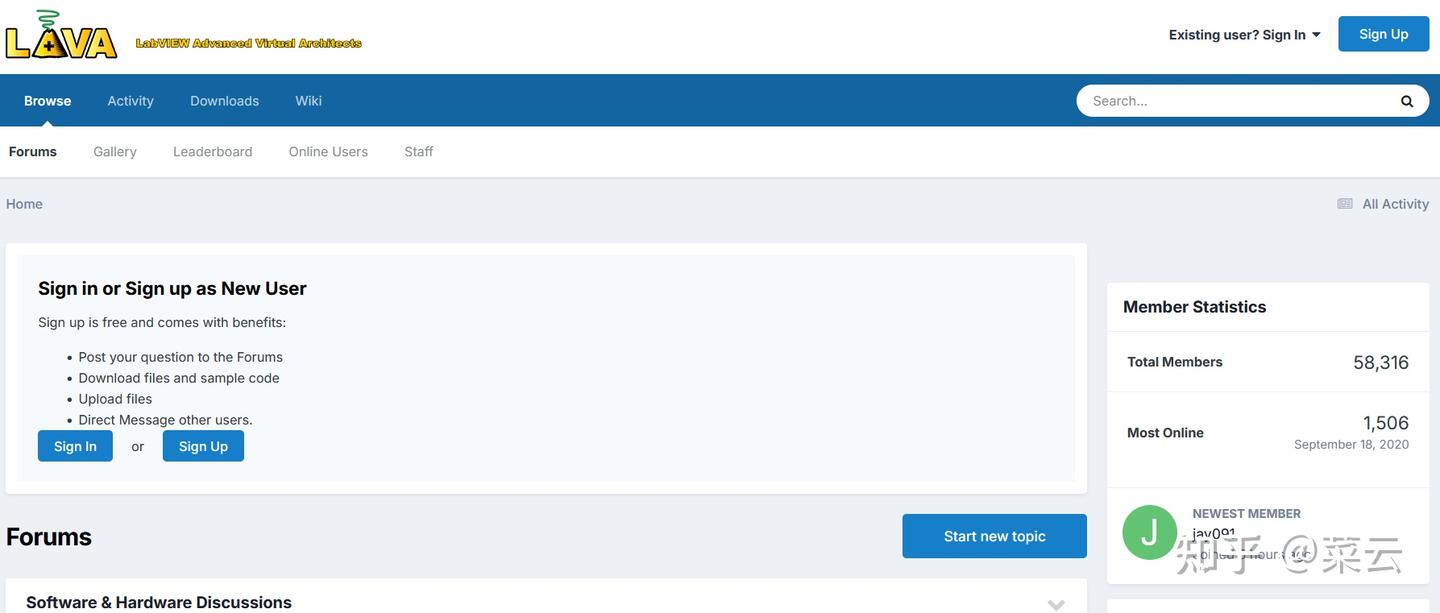Open newest member J avatar
This screenshot has width=1440, height=613.
click(1150, 532)
